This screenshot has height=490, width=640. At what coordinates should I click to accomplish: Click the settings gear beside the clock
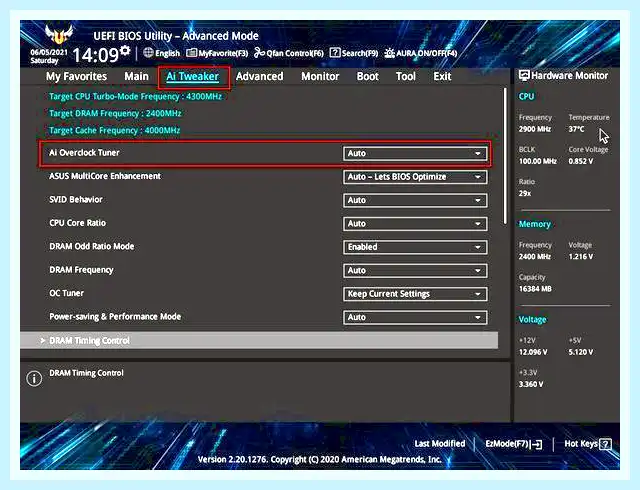point(125,51)
